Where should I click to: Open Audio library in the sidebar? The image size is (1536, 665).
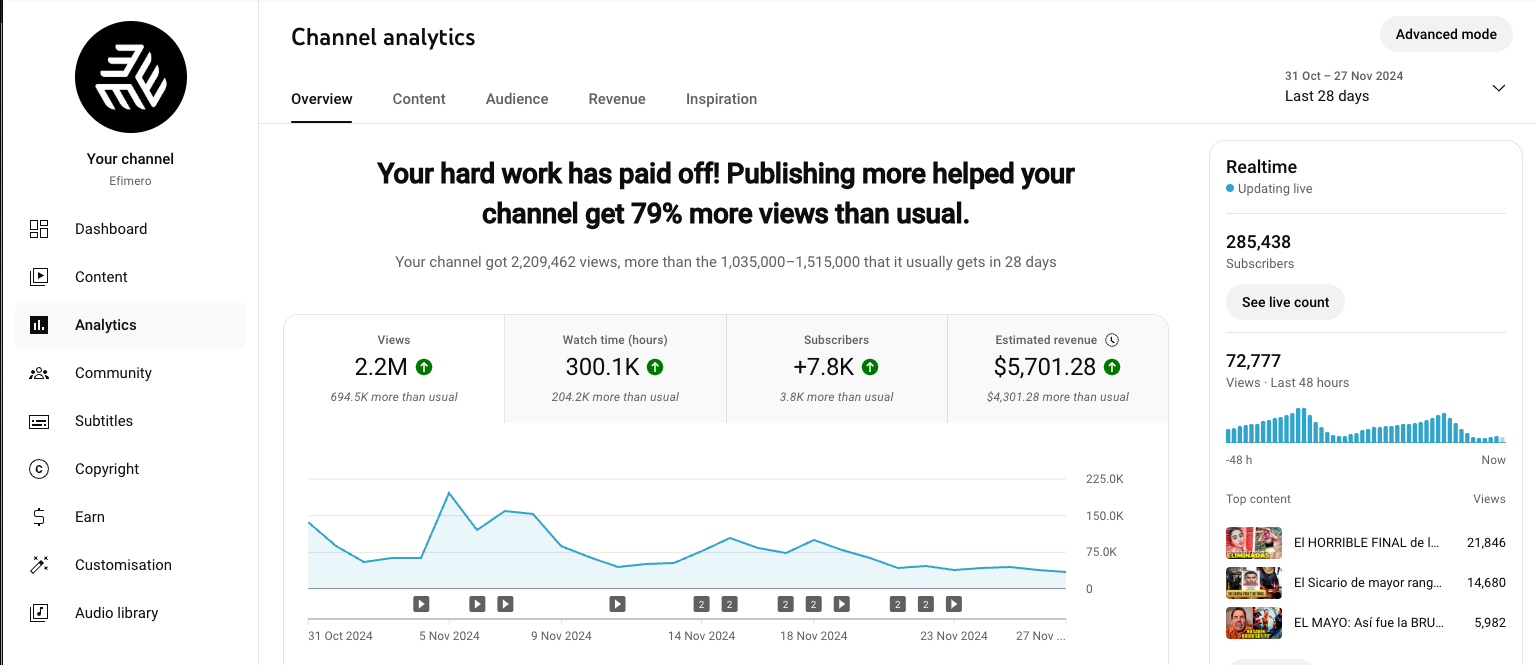coord(130,613)
